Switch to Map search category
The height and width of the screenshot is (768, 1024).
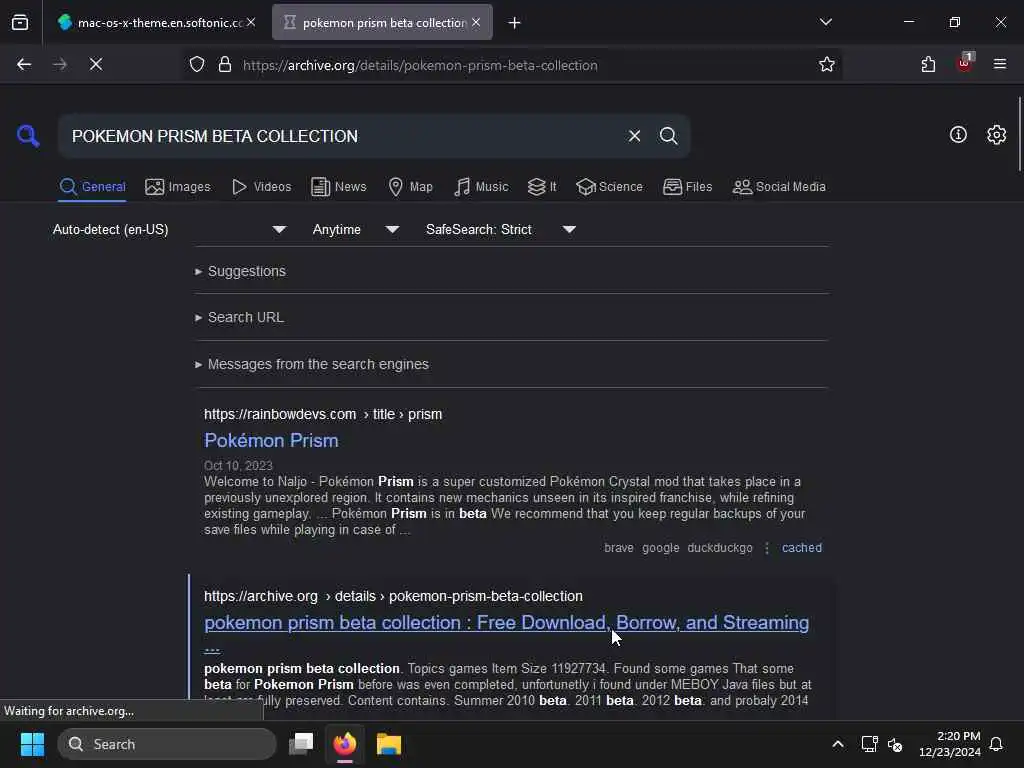coord(410,187)
